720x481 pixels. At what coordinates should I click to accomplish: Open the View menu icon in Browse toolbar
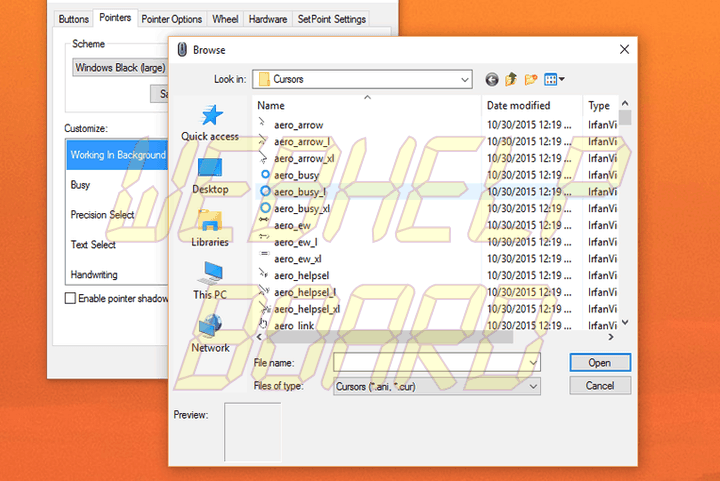click(554, 79)
